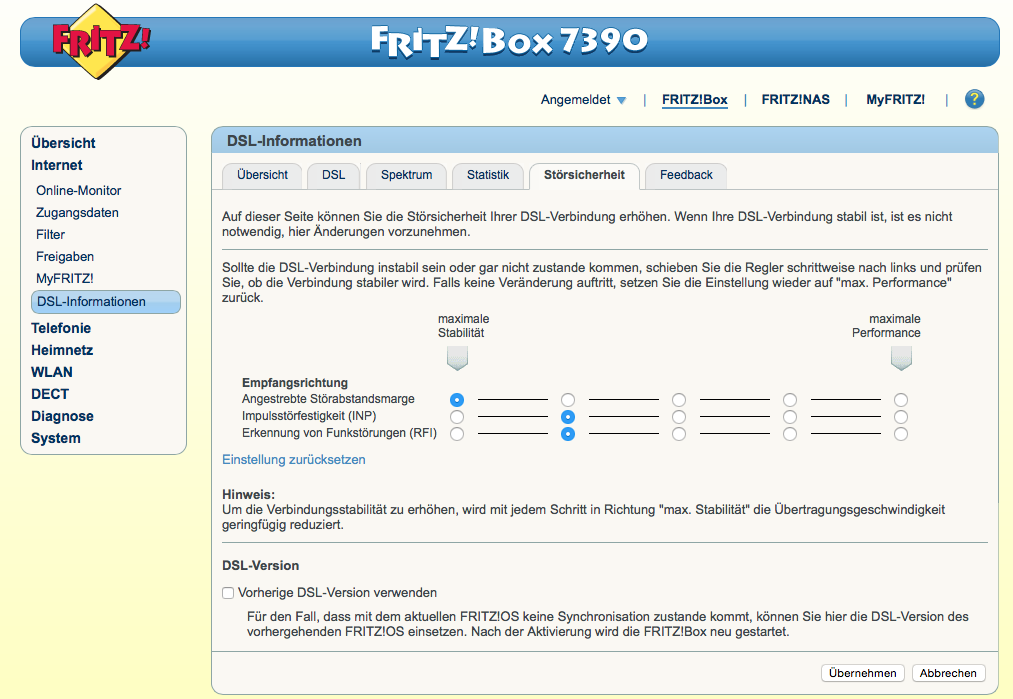Click the DSL-Informationen panel heading

coord(294,141)
